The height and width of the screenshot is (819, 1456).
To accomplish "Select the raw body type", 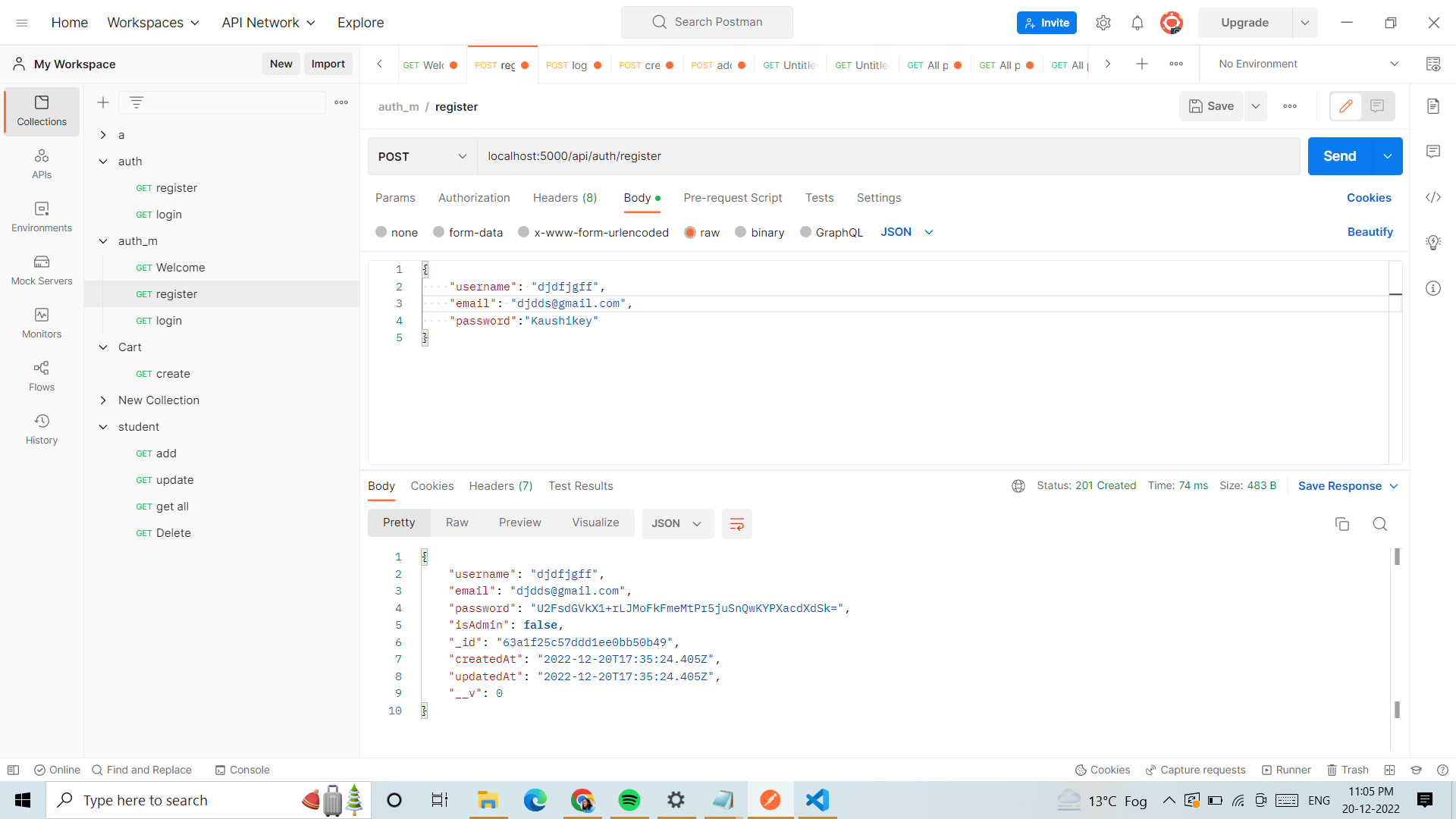I will (690, 232).
